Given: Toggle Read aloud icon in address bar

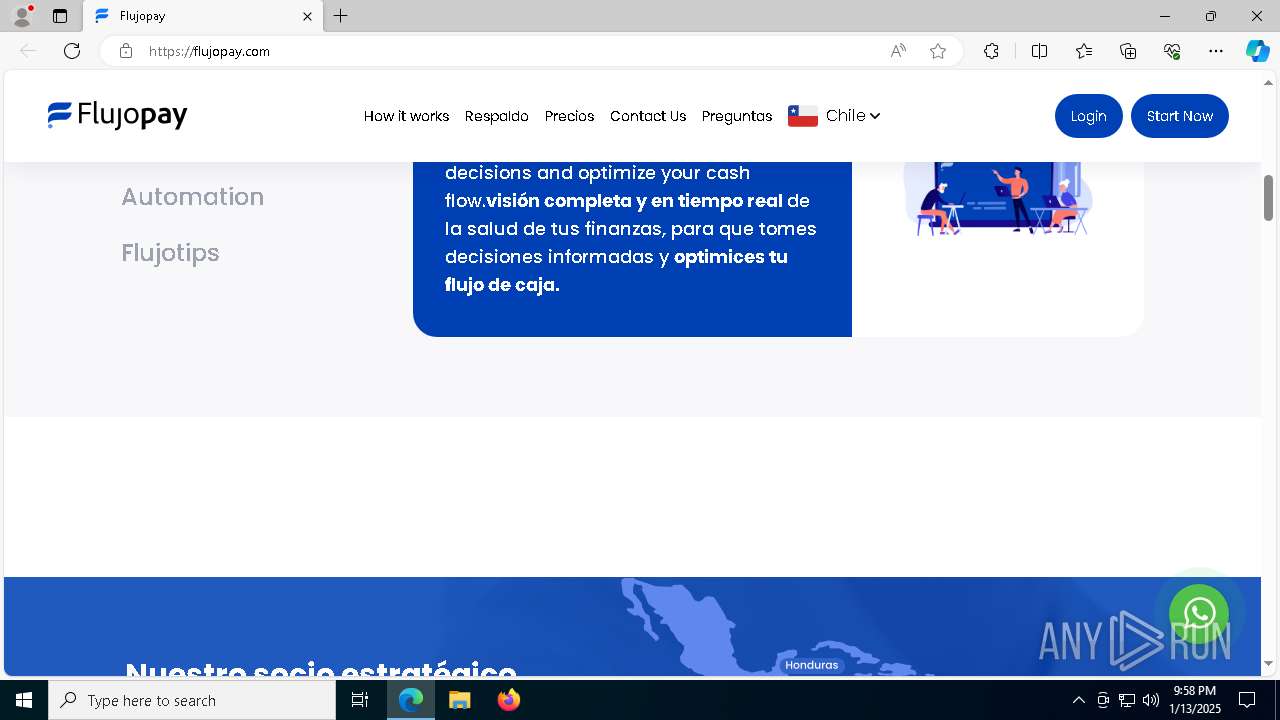Looking at the screenshot, I should pos(898,51).
